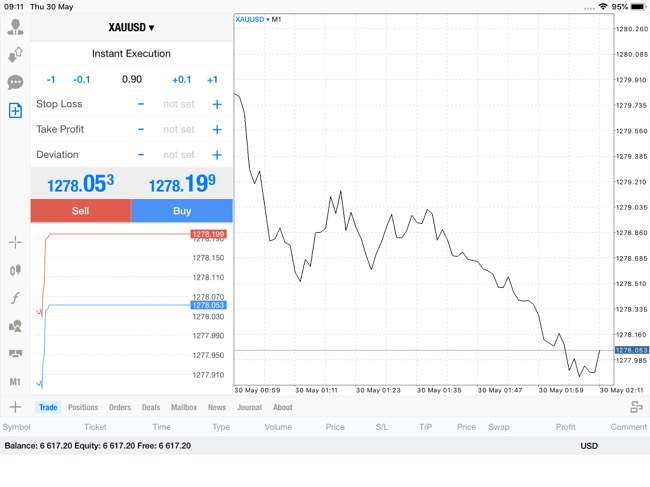Screen dimensions: 650x487
Task: Change chart type via candlestick icon
Action: (x=15, y=270)
